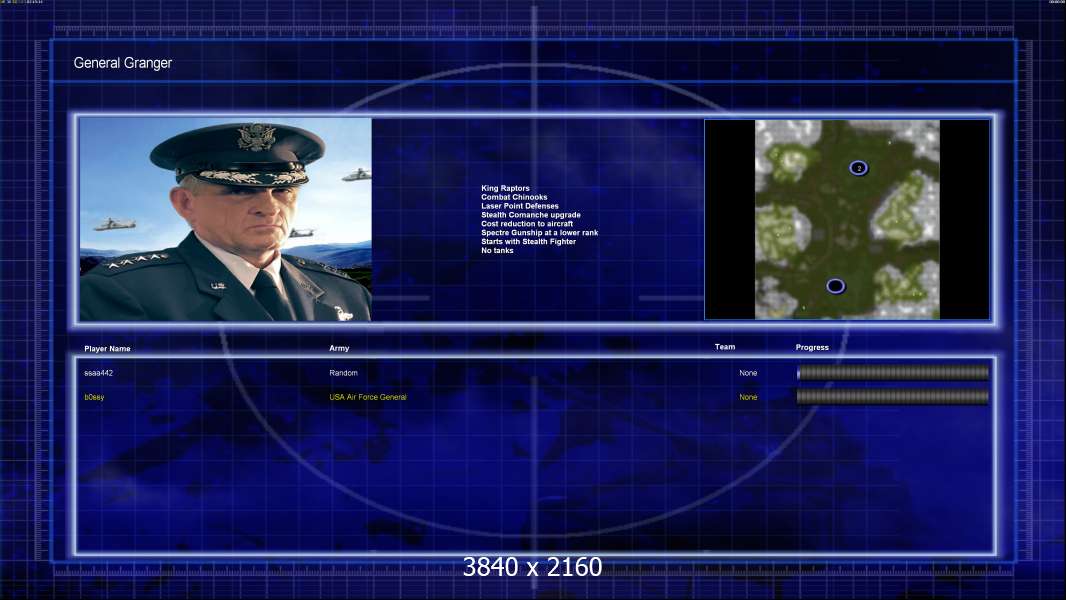
Task: Select the Player Name column header
Action: tap(107, 349)
